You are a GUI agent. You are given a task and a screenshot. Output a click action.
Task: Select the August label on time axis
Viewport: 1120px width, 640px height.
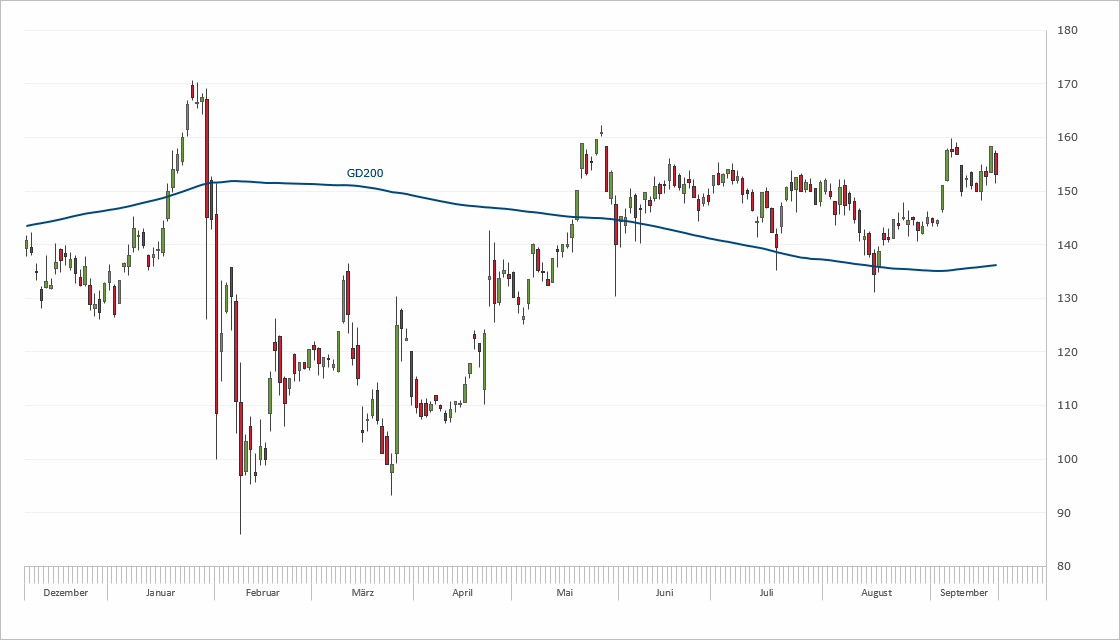pos(876,593)
